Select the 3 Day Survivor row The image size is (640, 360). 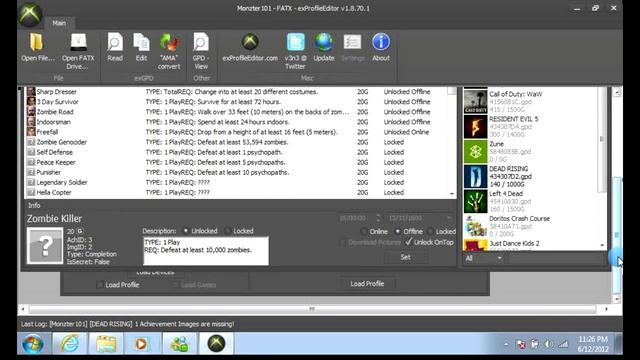click(x=239, y=102)
